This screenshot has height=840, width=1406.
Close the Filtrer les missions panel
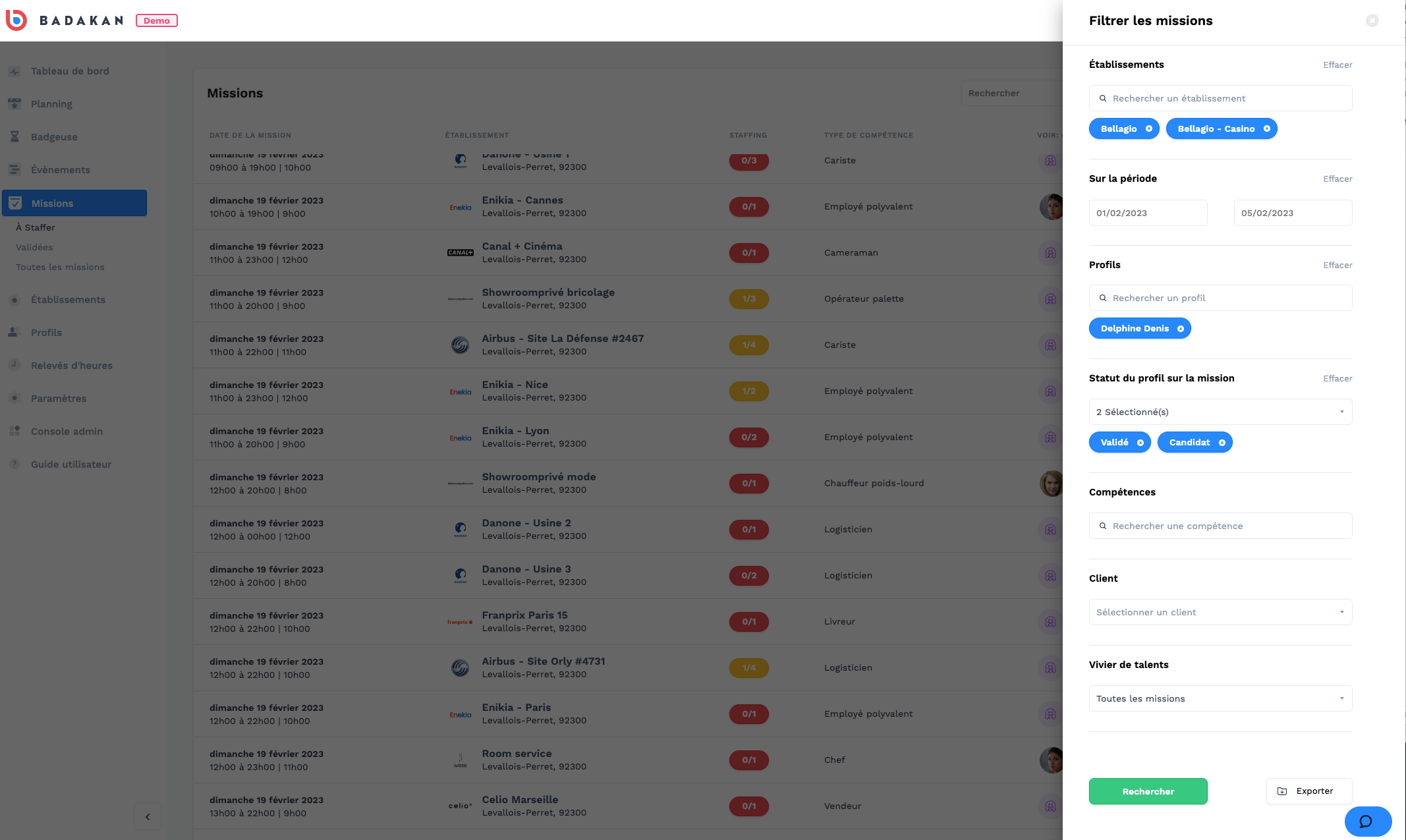coord(1372,20)
